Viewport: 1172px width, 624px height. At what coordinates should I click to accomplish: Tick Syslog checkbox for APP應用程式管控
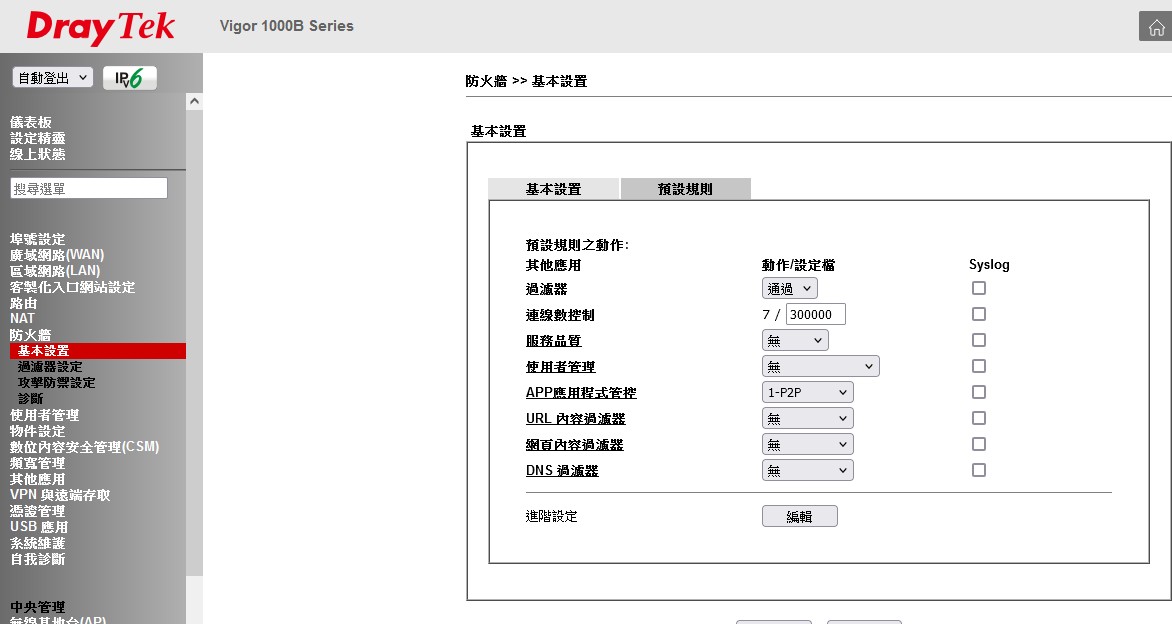click(x=978, y=392)
